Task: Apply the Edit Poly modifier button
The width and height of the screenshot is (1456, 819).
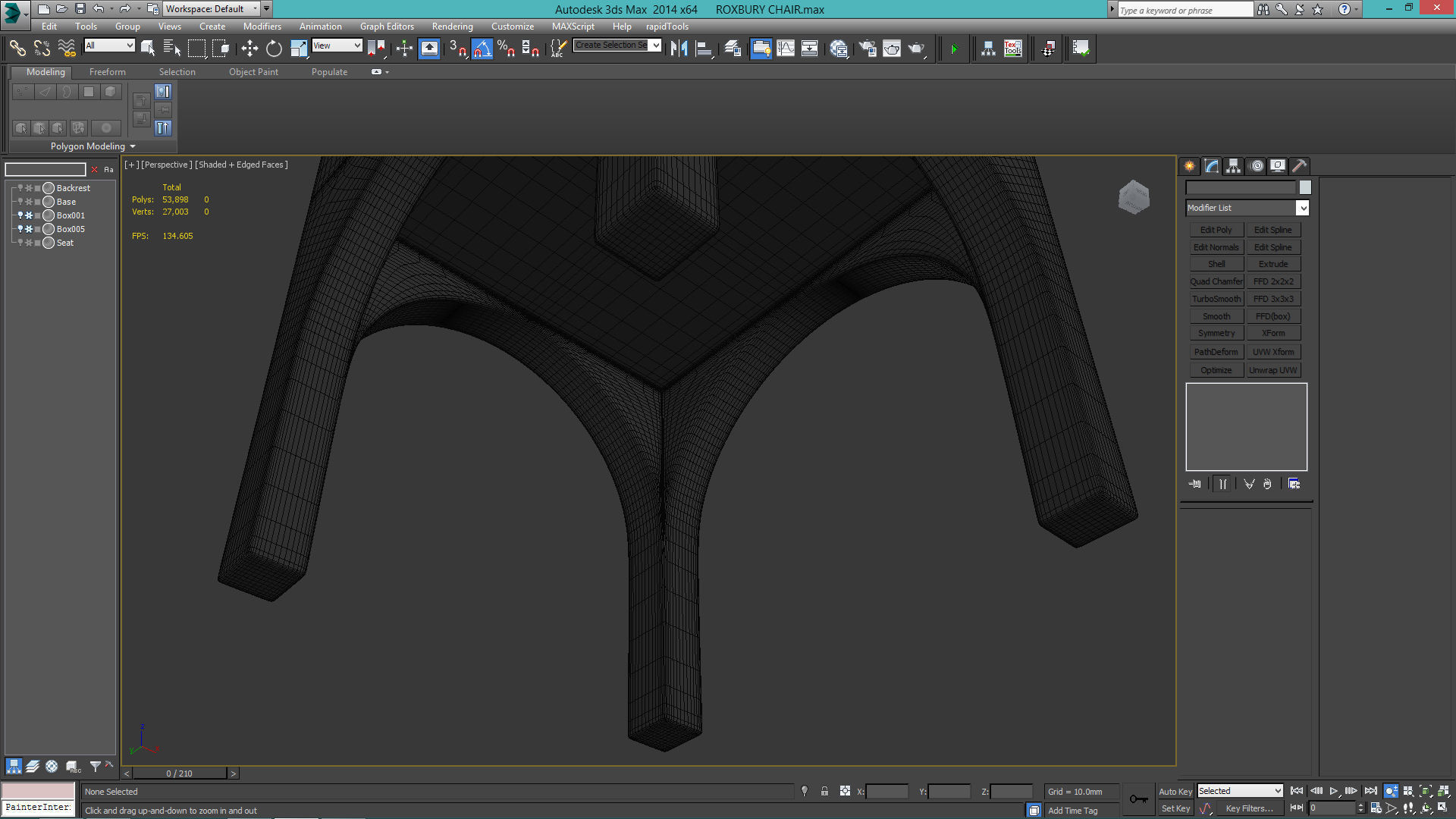Action: (x=1216, y=230)
